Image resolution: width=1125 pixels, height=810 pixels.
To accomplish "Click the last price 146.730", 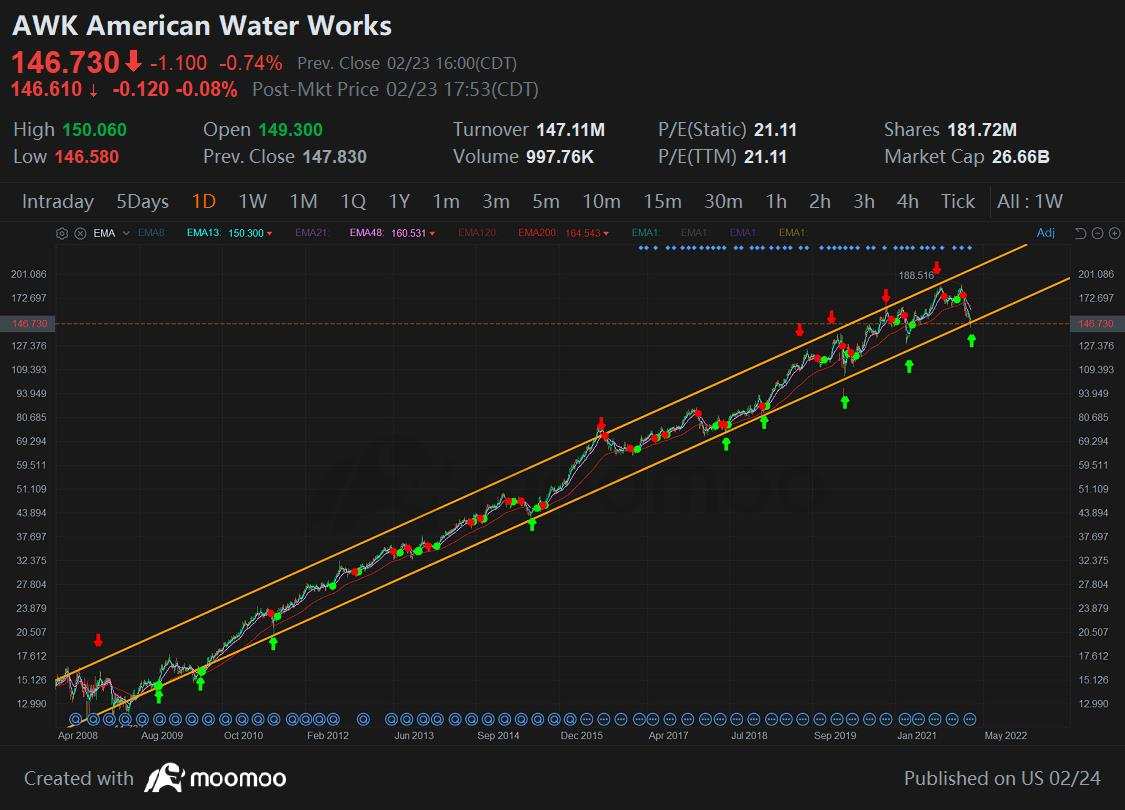I will 65,62.
